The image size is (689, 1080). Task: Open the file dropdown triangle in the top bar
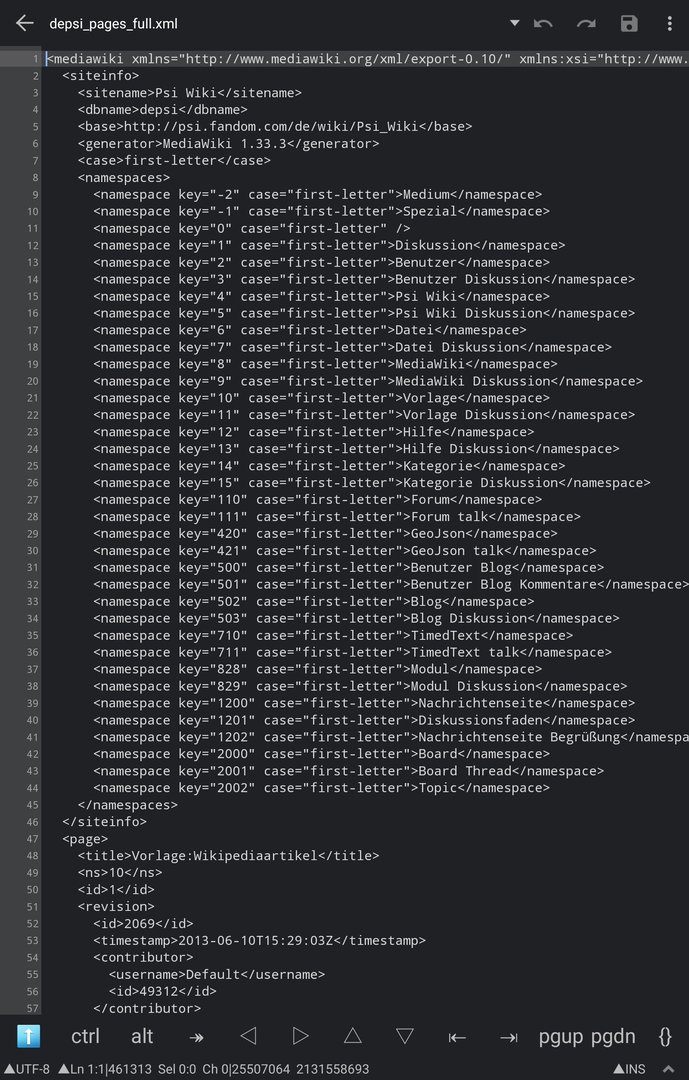[x=514, y=23]
